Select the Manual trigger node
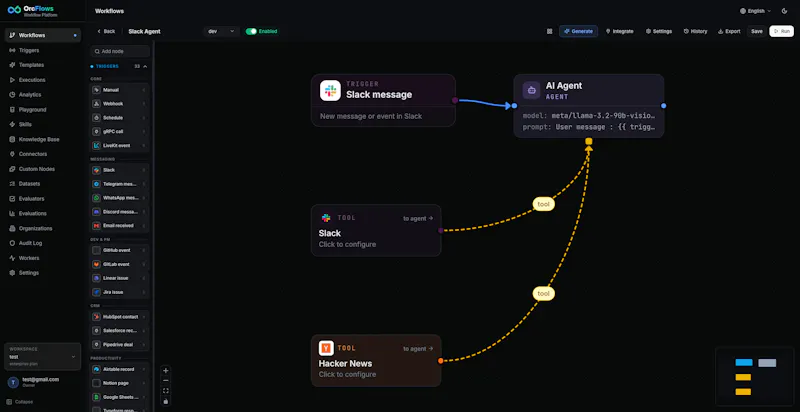The width and height of the screenshot is (800, 412). (120, 90)
